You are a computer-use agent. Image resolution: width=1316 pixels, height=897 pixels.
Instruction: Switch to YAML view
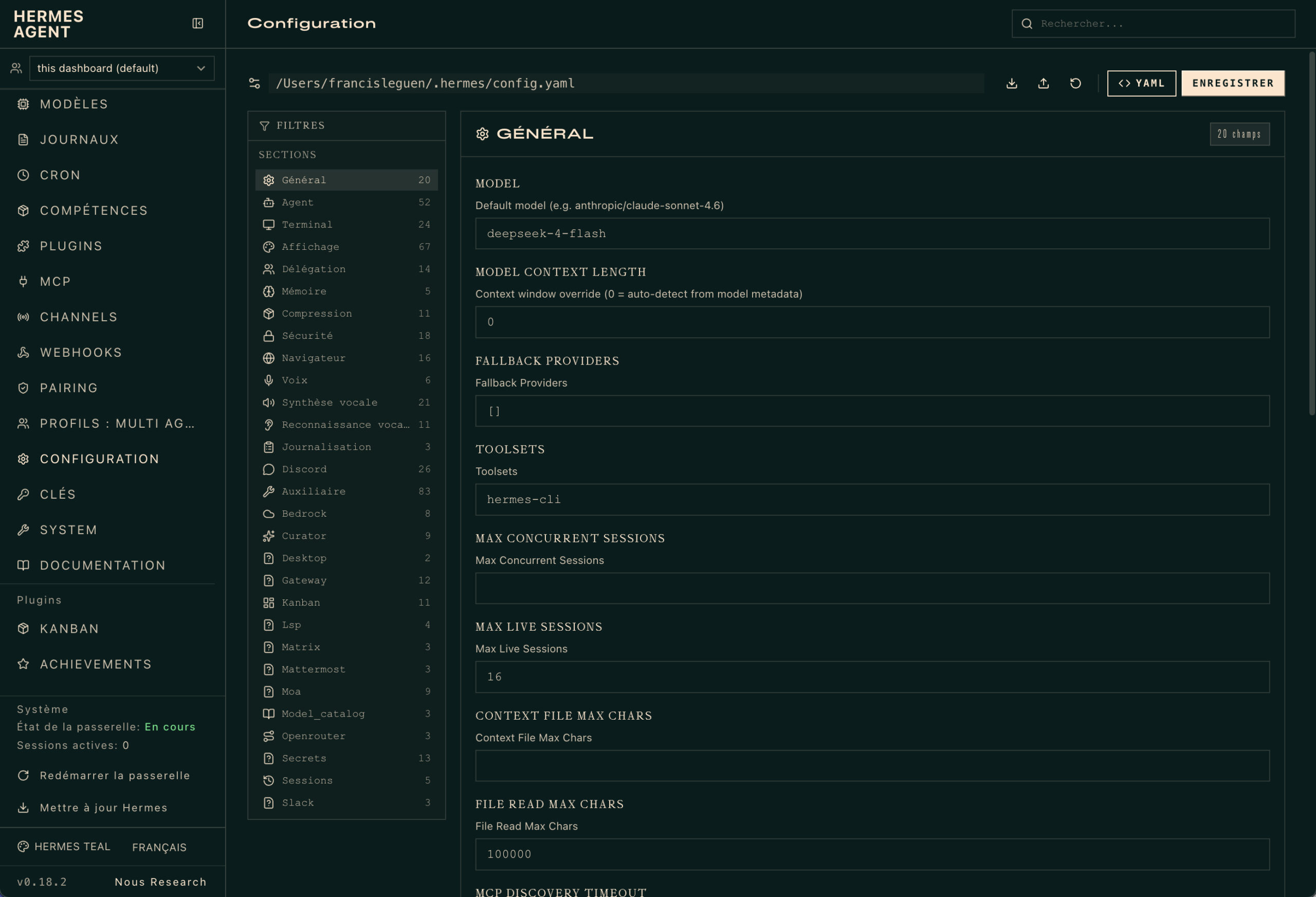pyautogui.click(x=1142, y=83)
